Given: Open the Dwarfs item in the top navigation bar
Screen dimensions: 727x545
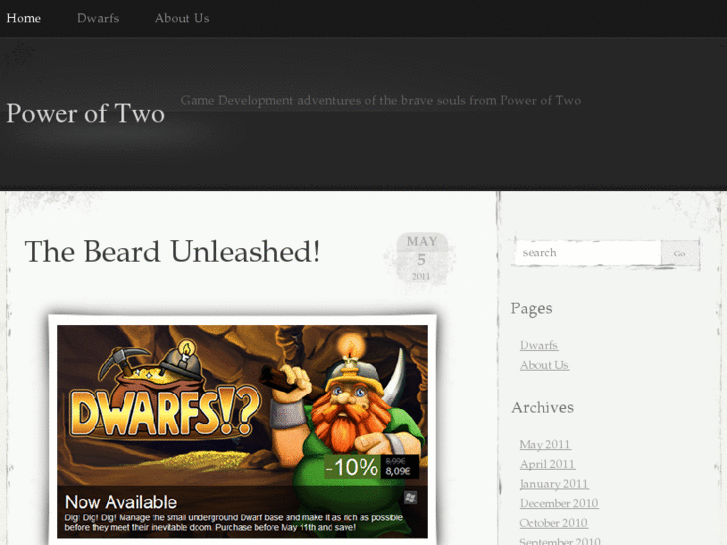Looking at the screenshot, I should point(98,18).
